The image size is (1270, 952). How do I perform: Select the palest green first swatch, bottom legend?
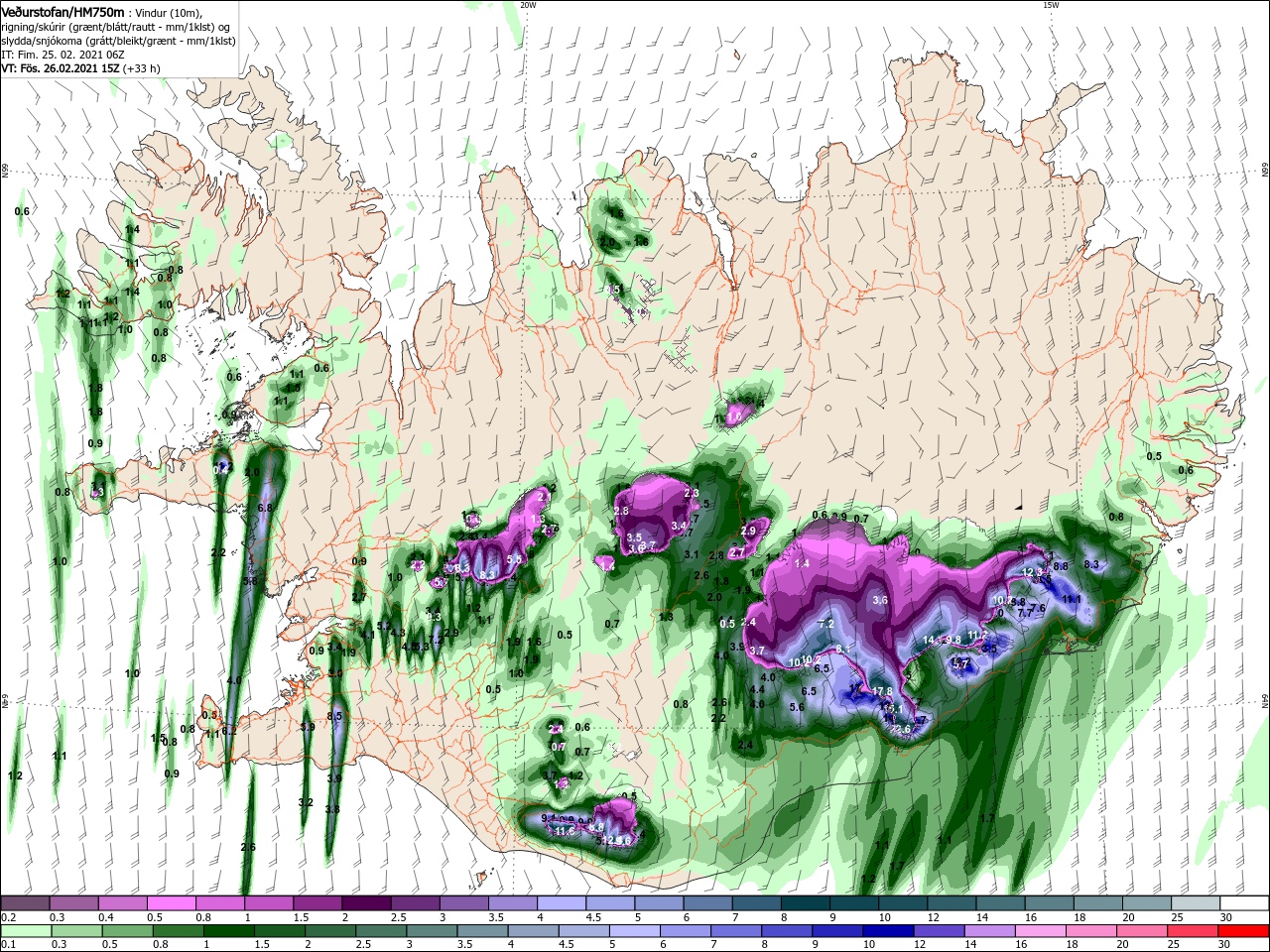click(x=25, y=931)
